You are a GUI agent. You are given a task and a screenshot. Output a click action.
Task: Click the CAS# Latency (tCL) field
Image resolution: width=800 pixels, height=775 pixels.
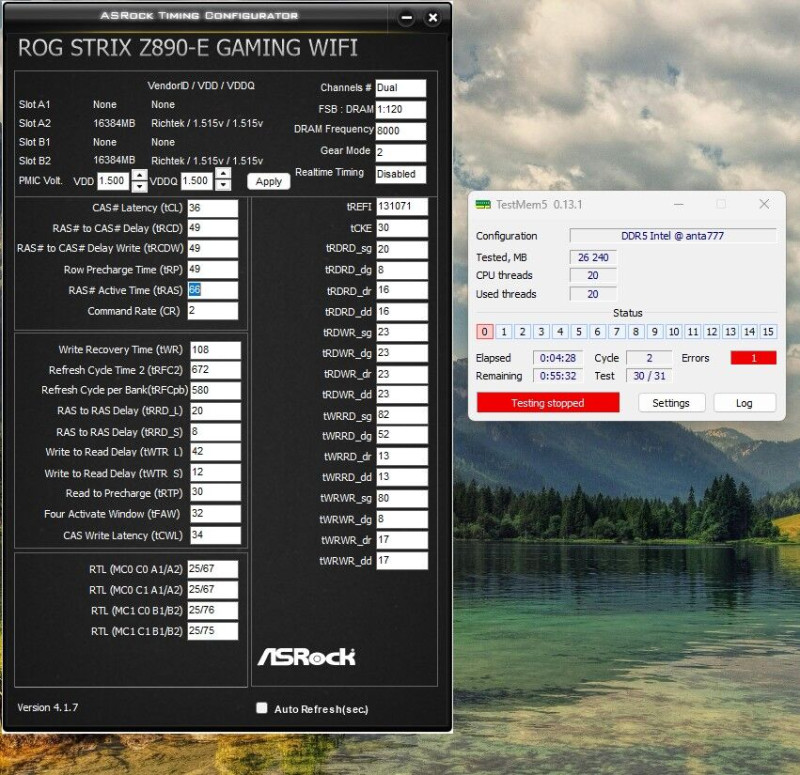click(x=213, y=208)
